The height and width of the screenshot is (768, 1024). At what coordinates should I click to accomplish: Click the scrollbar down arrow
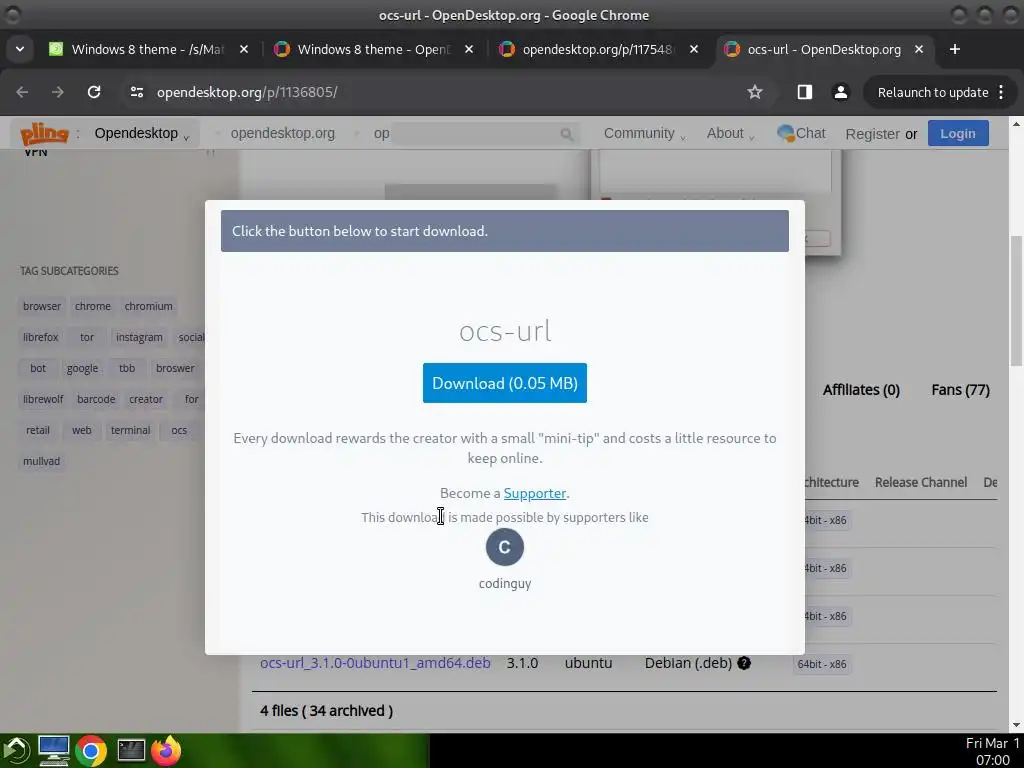point(1016,725)
